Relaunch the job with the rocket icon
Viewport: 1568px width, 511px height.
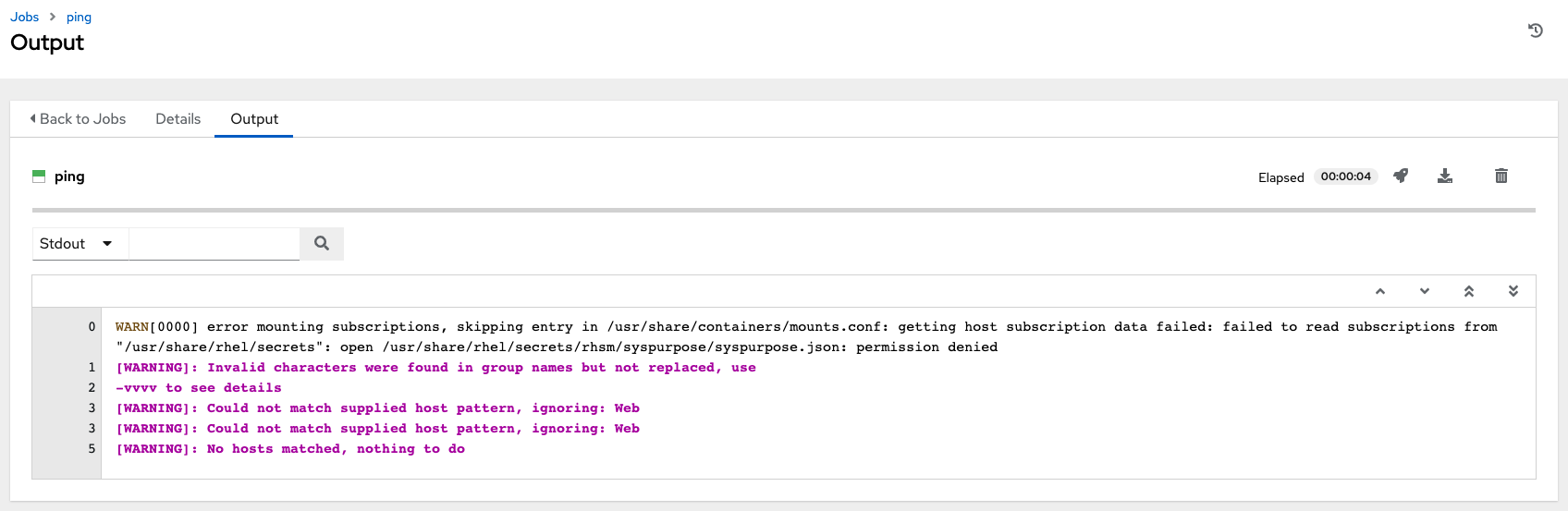pos(1401,176)
